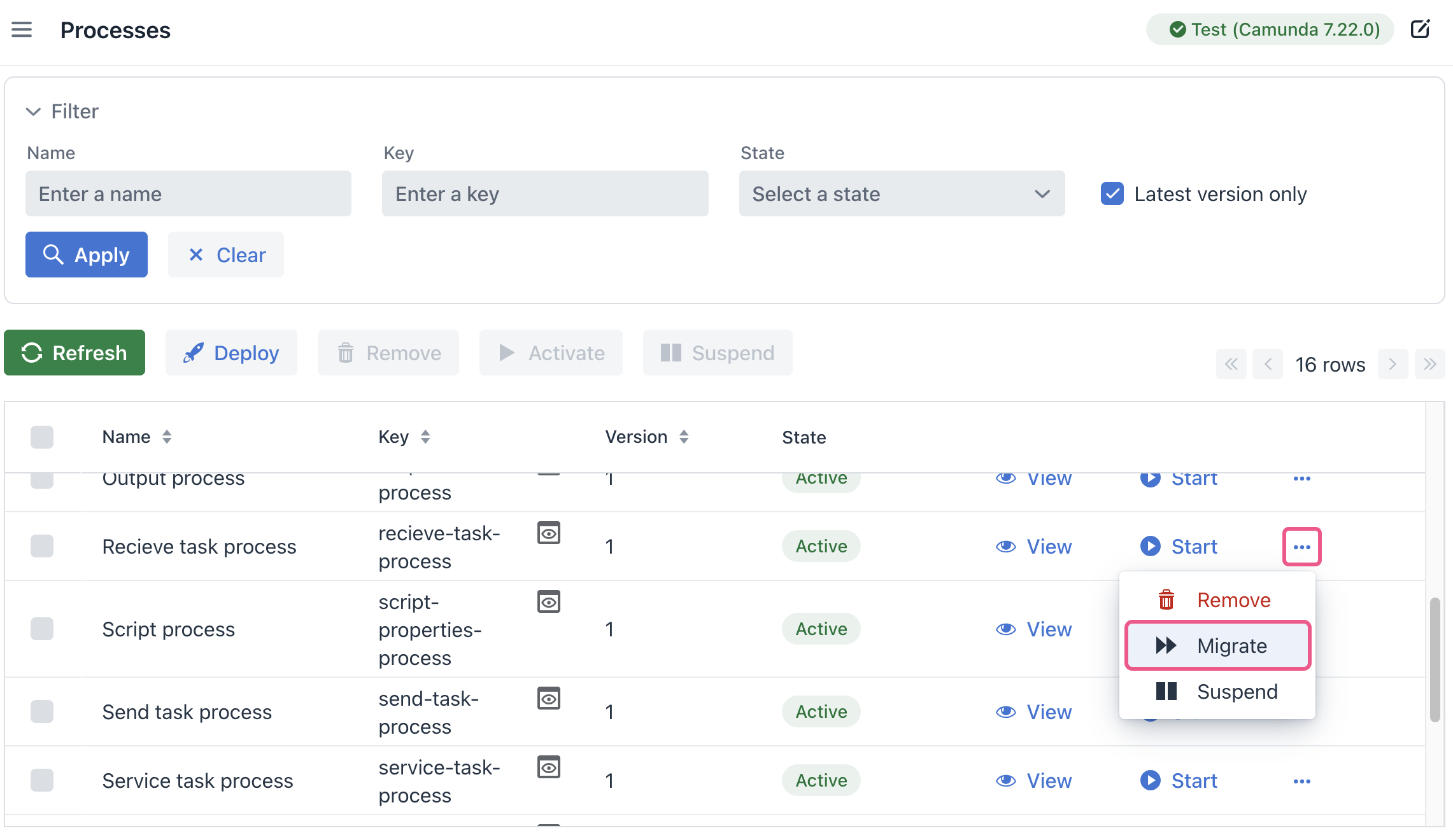Clear the filter fields
The image size is (1453, 840).
point(225,255)
